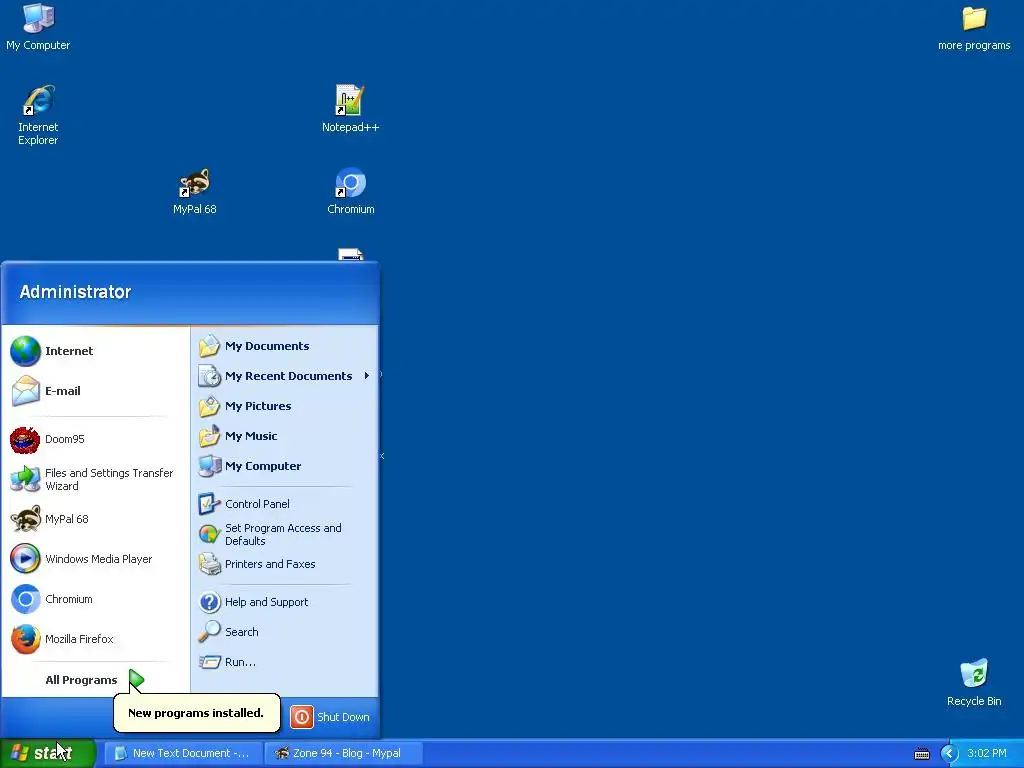The height and width of the screenshot is (768, 1024).
Task: Open the more programs folder
Action: 974,27
